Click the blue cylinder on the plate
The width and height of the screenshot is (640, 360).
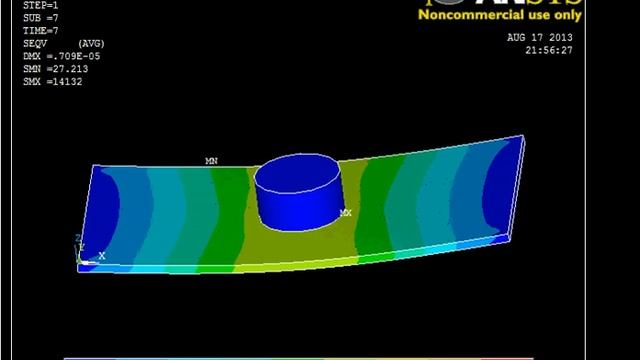click(x=299, y=193)
